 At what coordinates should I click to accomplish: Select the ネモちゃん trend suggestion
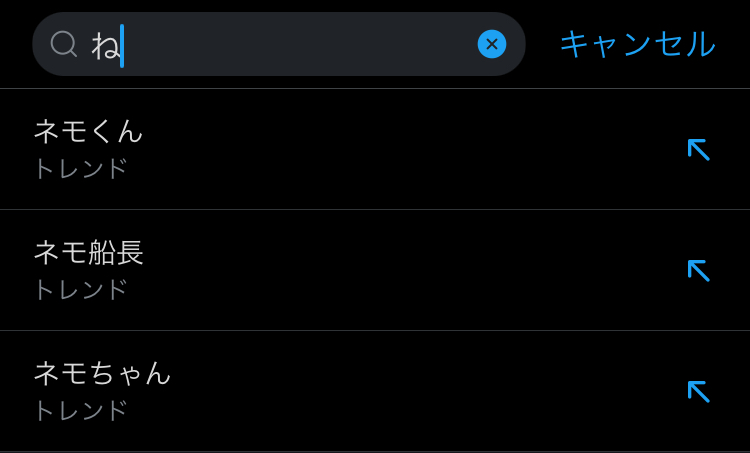click(x=103, y=373)
